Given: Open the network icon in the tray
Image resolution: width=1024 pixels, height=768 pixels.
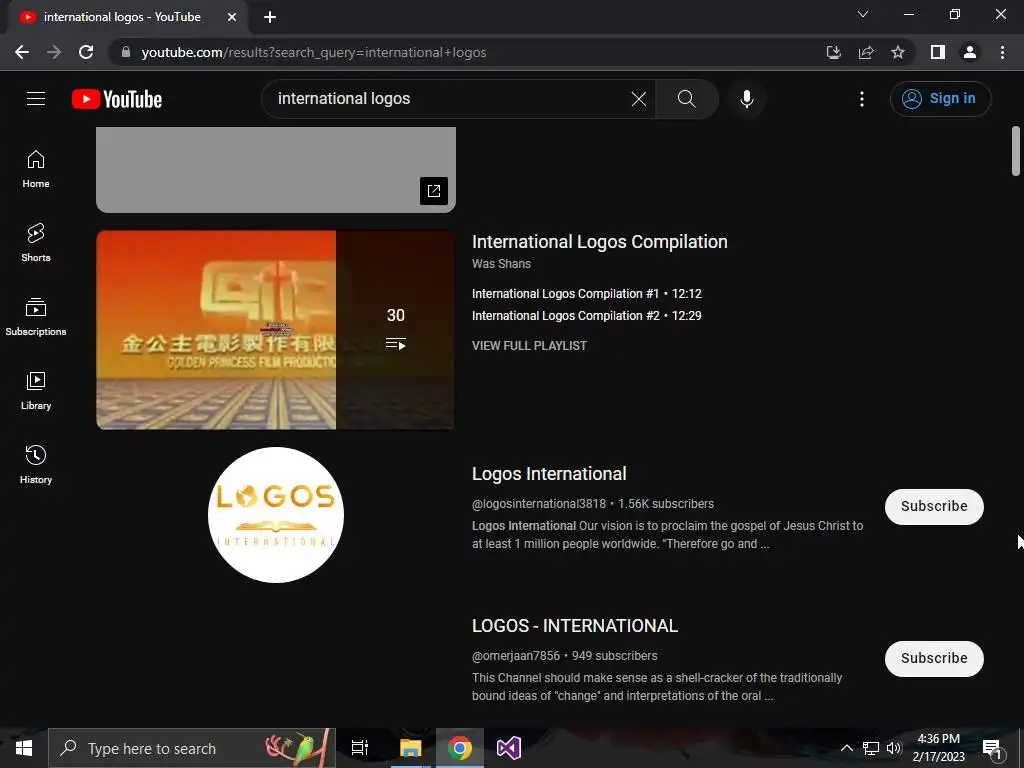Looking at the screenshot, I should click(871, 748).
